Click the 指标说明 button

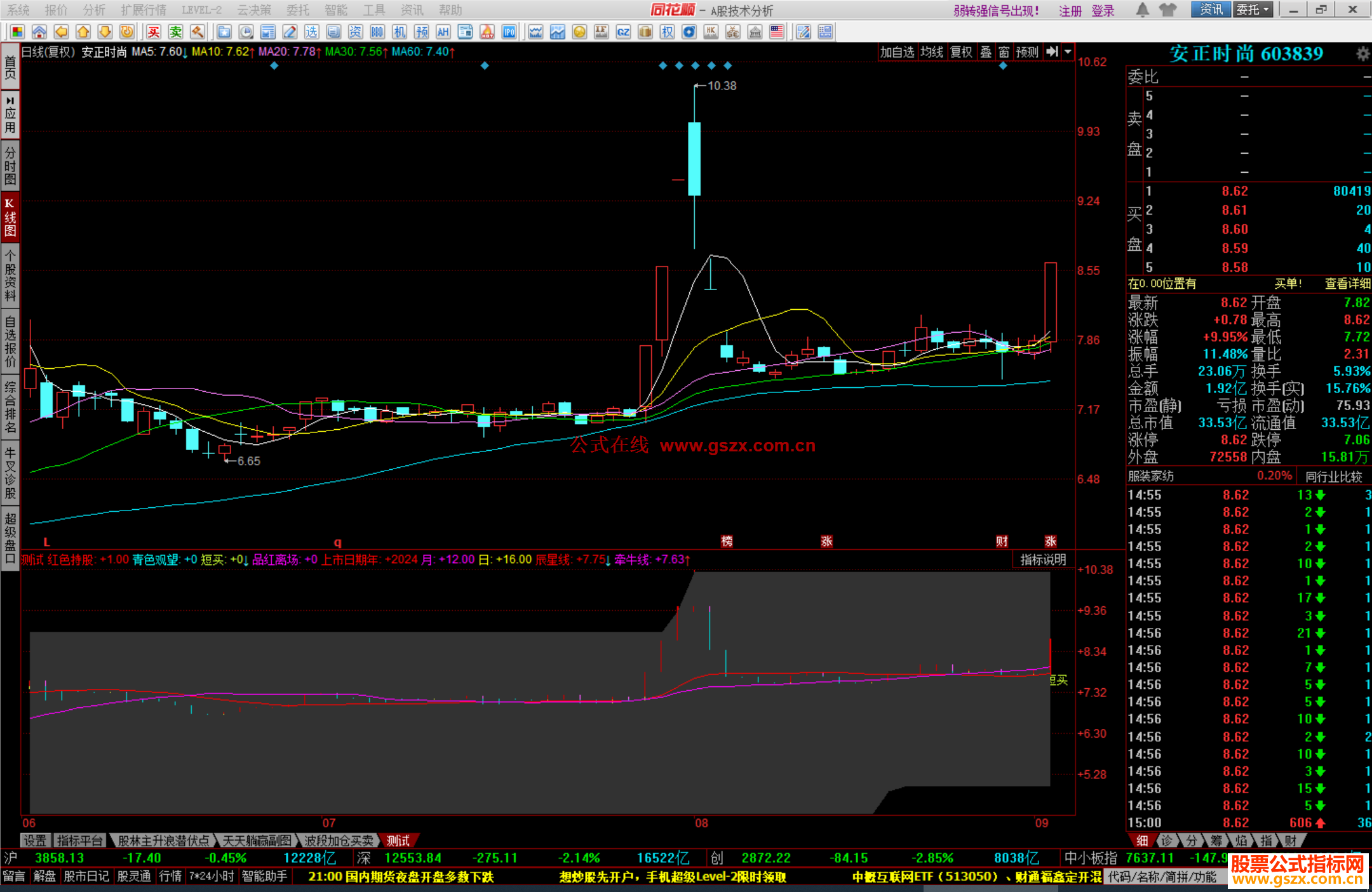point(1042,559)
